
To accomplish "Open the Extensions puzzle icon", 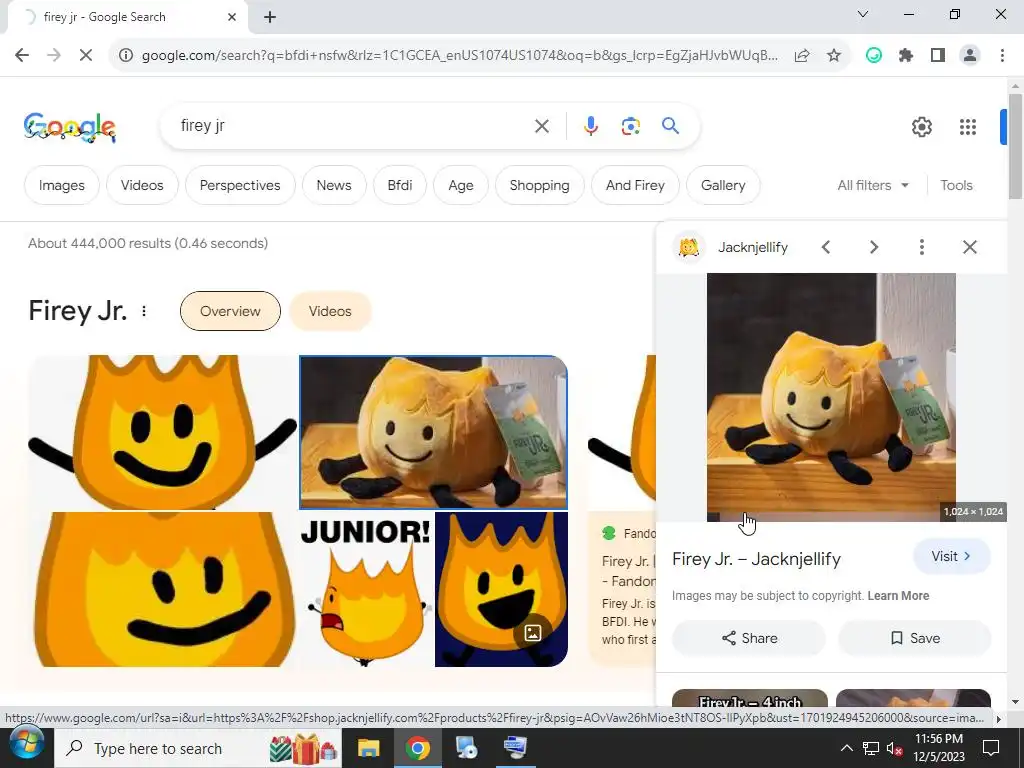I will point(906,56).
